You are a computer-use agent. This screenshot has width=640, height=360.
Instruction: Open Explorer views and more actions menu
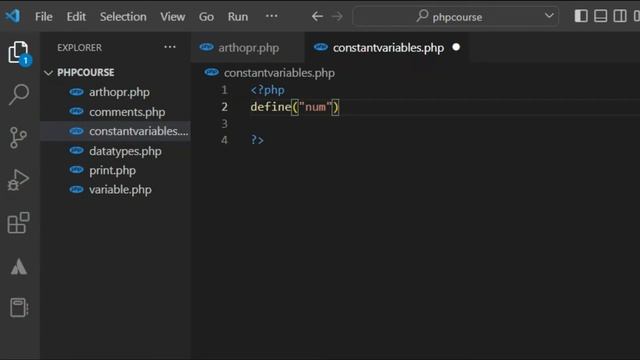pos(170,47)
